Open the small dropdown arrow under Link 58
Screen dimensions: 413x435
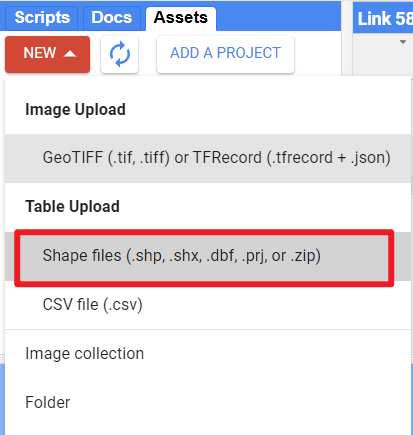tap(403, 42)
